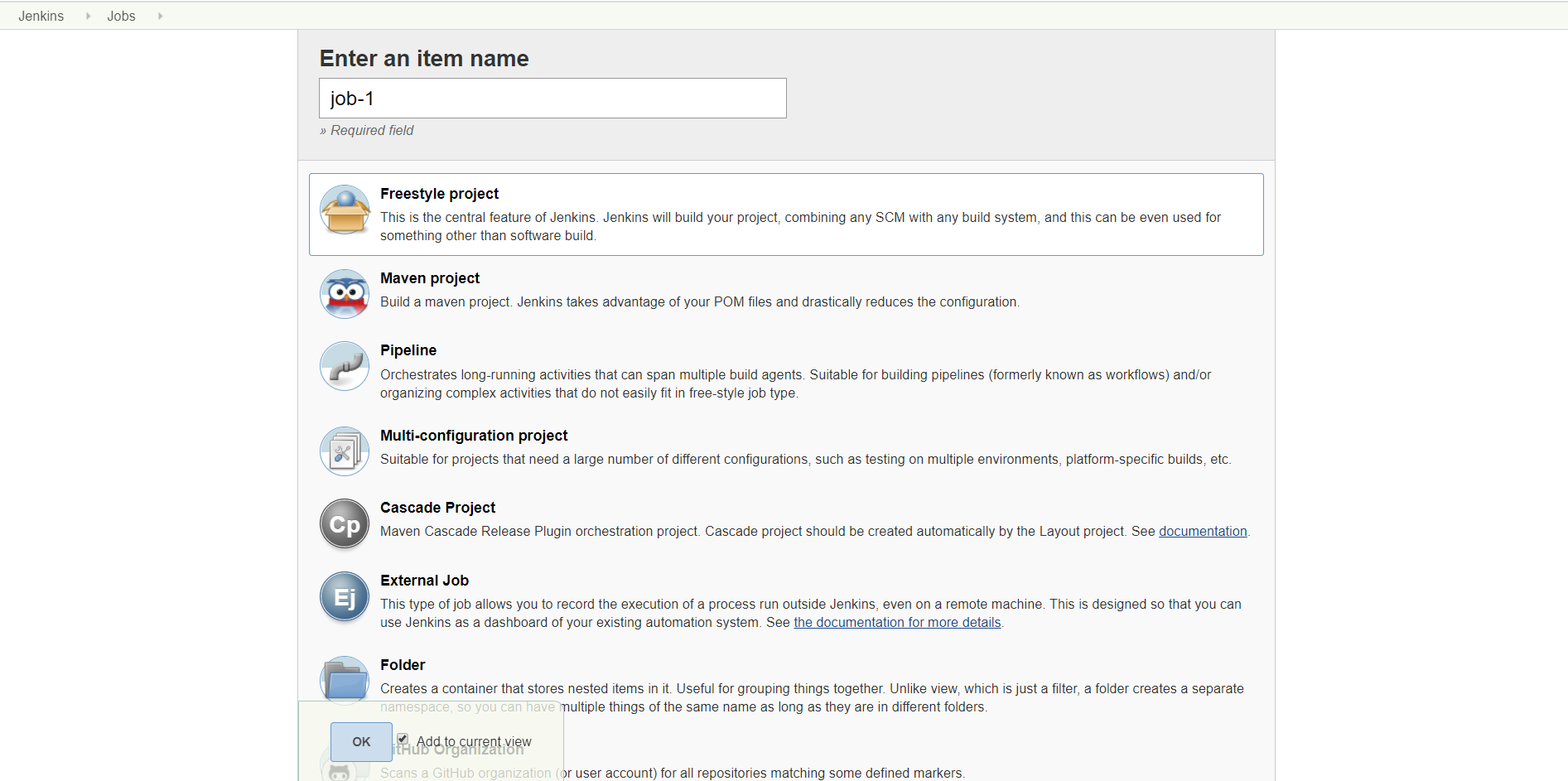This screenshot has width=1568, height=781.
Task: Select the Folder title
Action: pos(403,665)
